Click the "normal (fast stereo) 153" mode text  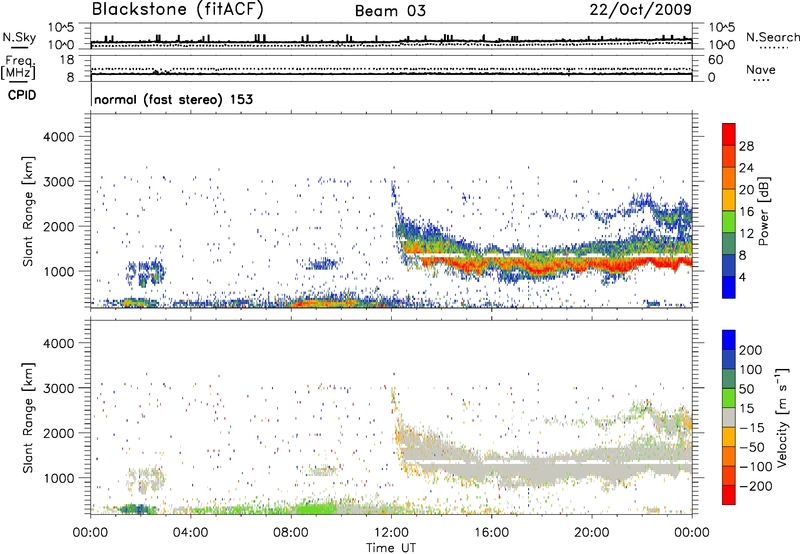173,99
